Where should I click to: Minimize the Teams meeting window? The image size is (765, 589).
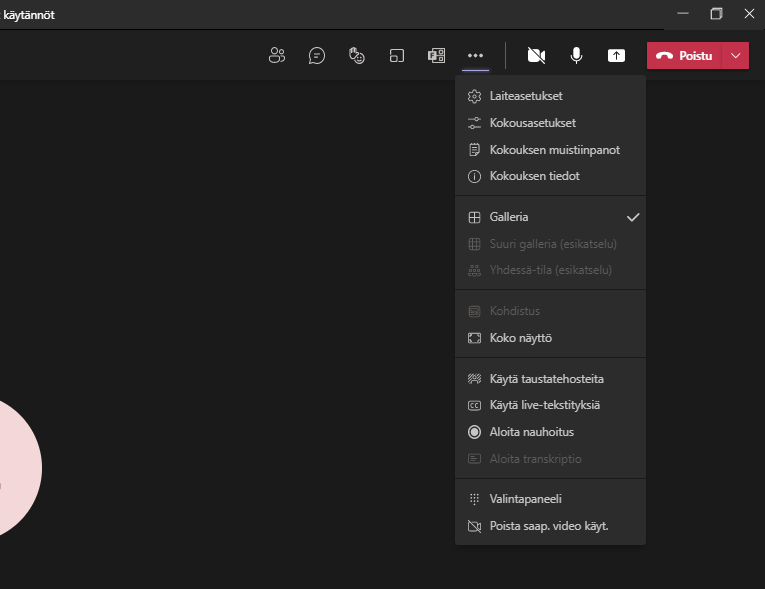click(683, 14)
